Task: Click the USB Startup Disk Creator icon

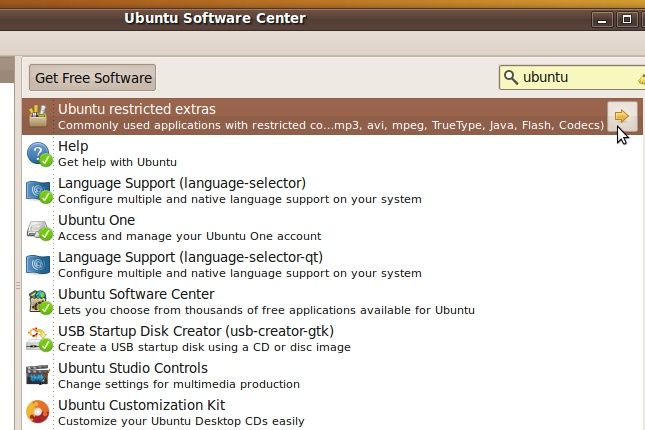Action: [39, 339]
